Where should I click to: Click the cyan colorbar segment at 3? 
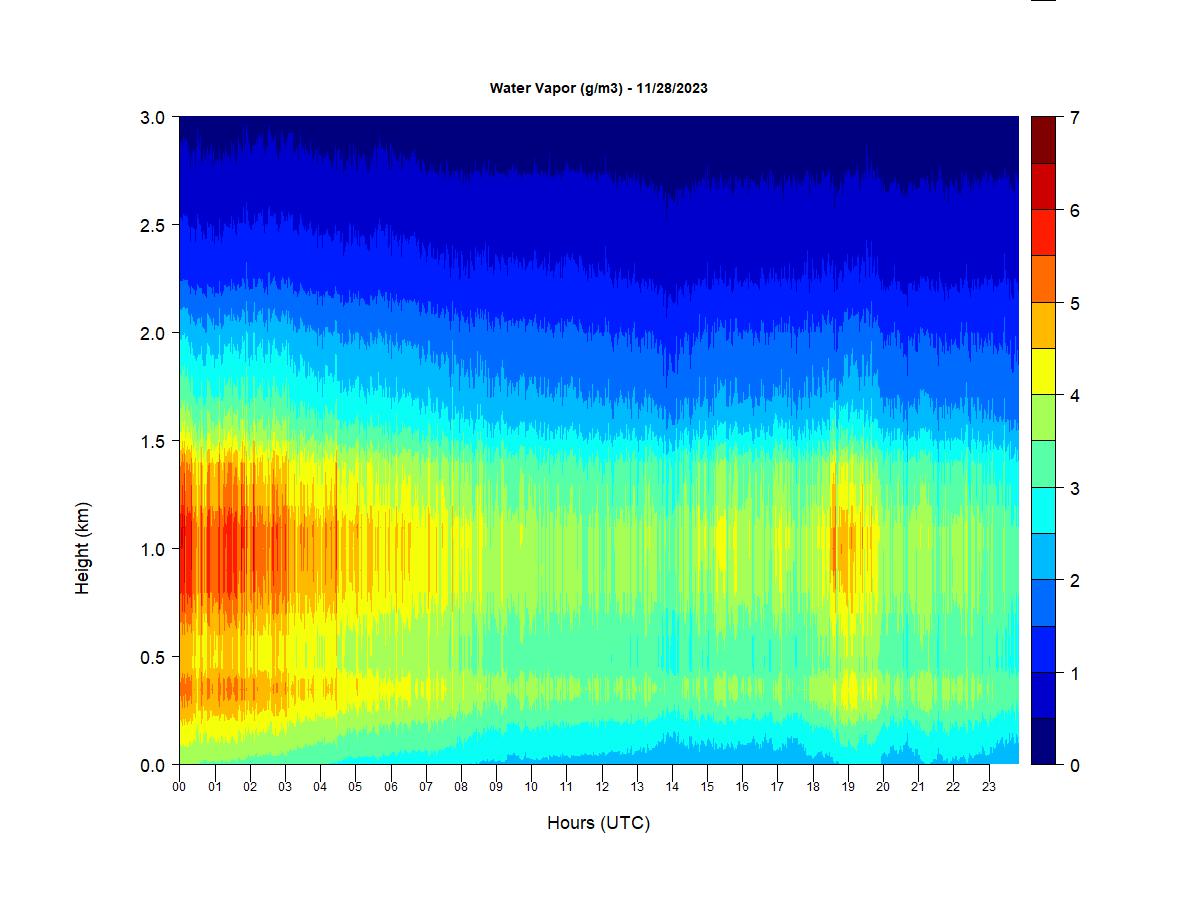pos(1043,510)
